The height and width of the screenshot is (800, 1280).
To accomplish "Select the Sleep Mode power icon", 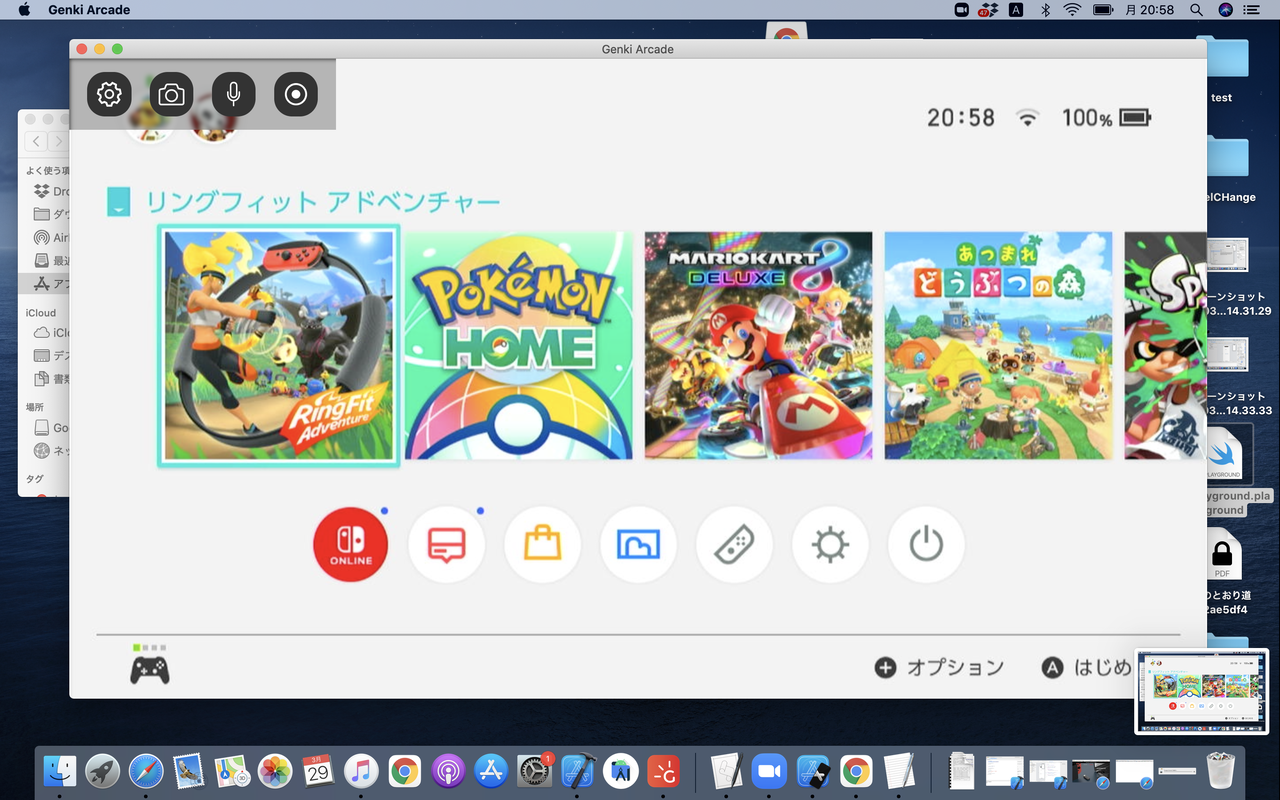I will point(926,545).
